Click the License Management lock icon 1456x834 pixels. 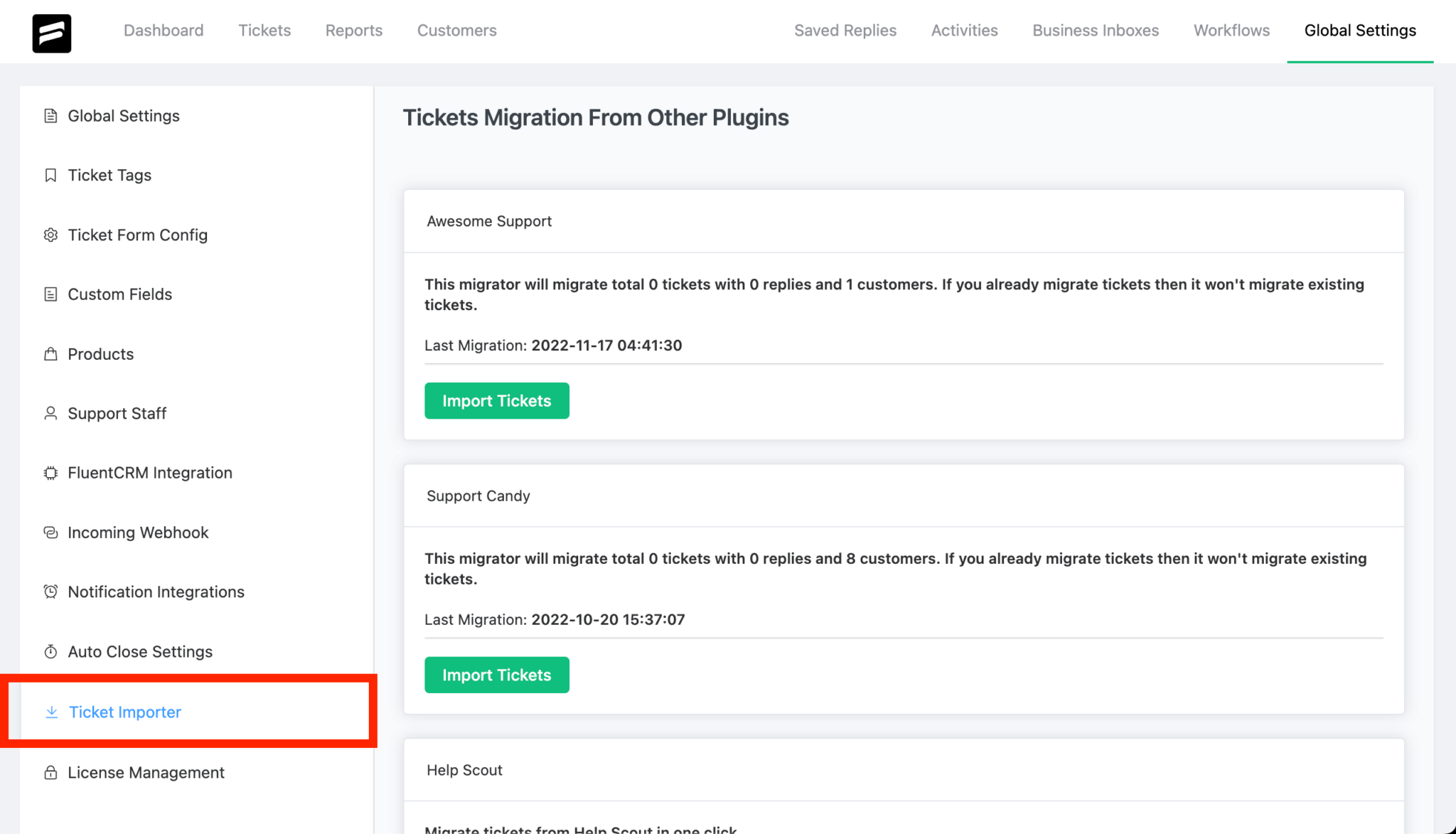[x=50, y=772]
